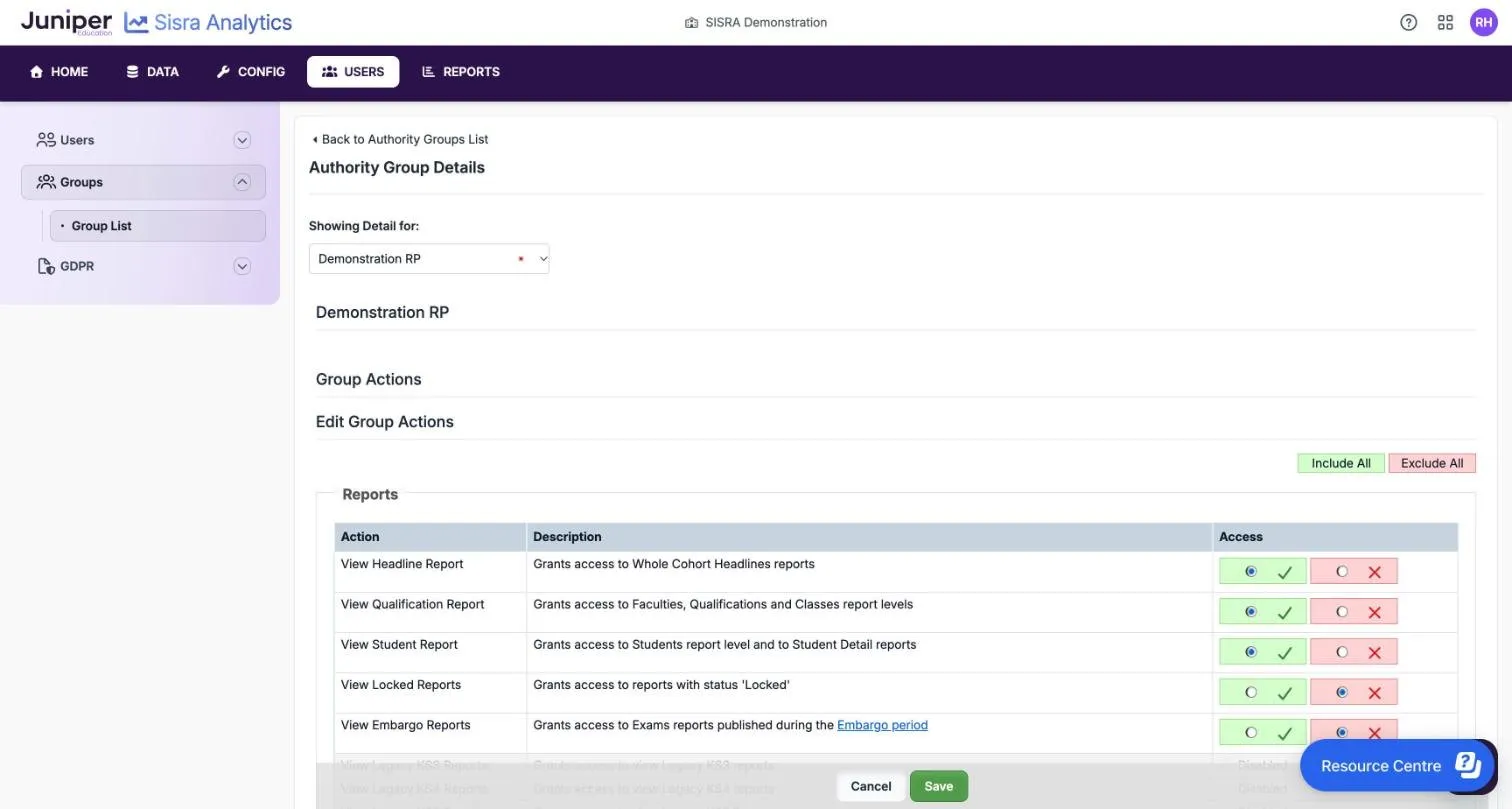Image resolution: width=1512 pixels, height=809 pixels.
Task: Click Exclude All button
Action: [x=1432, y=463]
